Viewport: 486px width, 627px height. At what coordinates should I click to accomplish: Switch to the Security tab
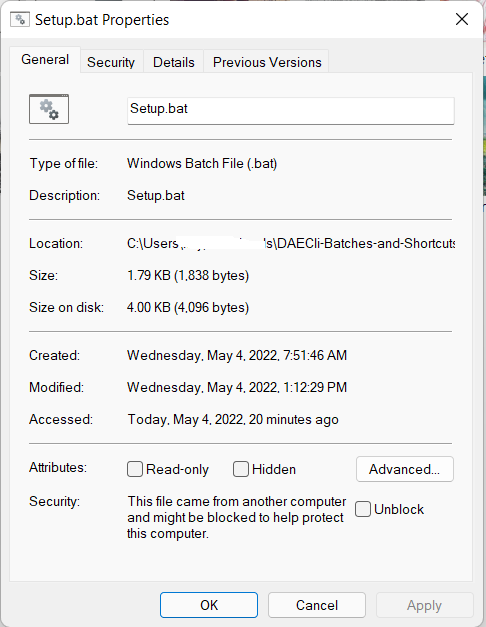tap(111, 62)
